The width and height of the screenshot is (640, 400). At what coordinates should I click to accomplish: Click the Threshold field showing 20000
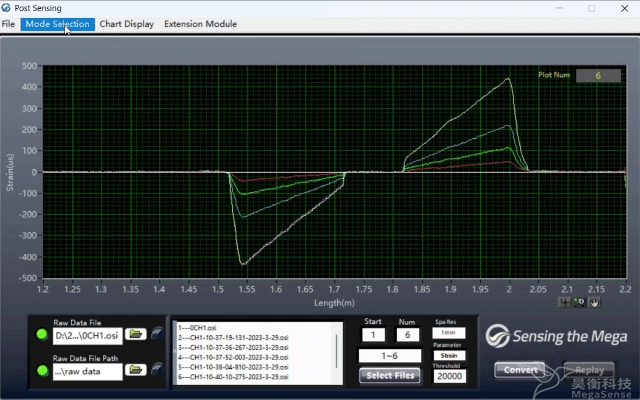click(449, 377)
